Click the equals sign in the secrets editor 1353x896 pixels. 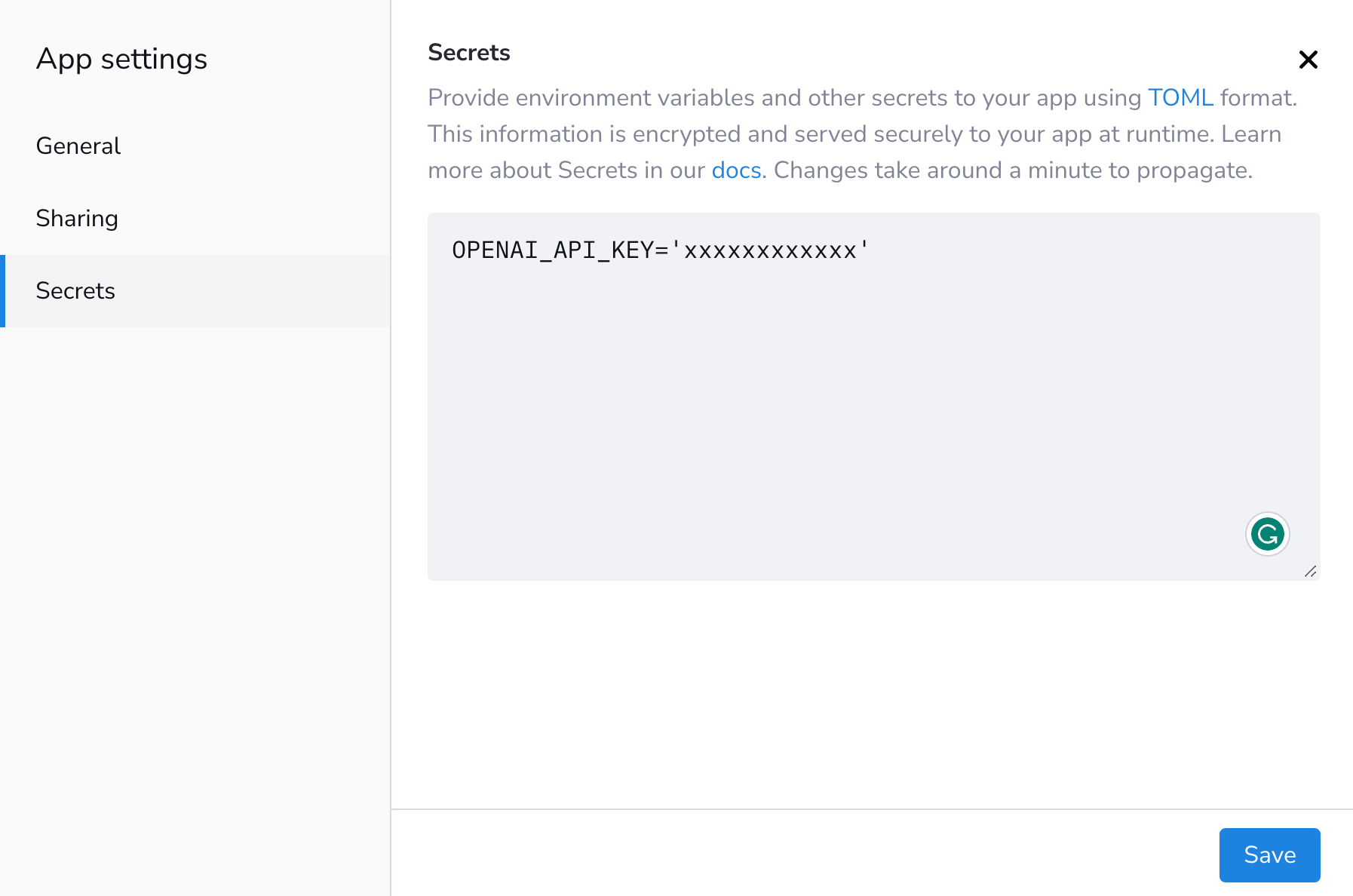661,250
